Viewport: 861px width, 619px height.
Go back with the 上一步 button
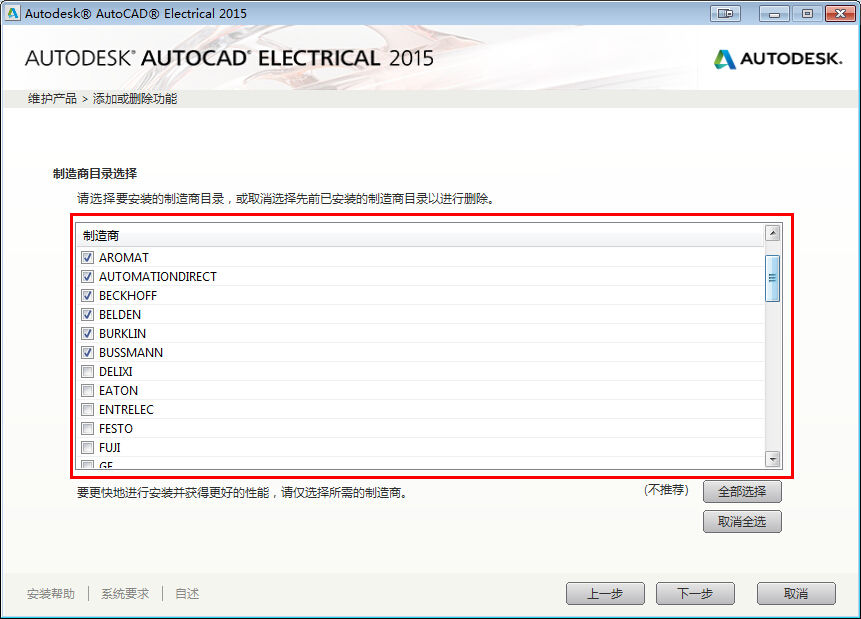point(605,594)
